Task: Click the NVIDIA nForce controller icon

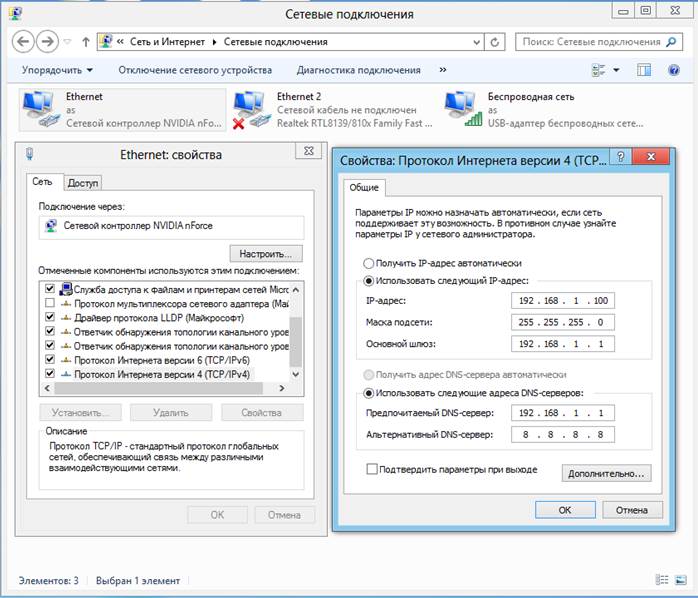Action: (51, 226)
